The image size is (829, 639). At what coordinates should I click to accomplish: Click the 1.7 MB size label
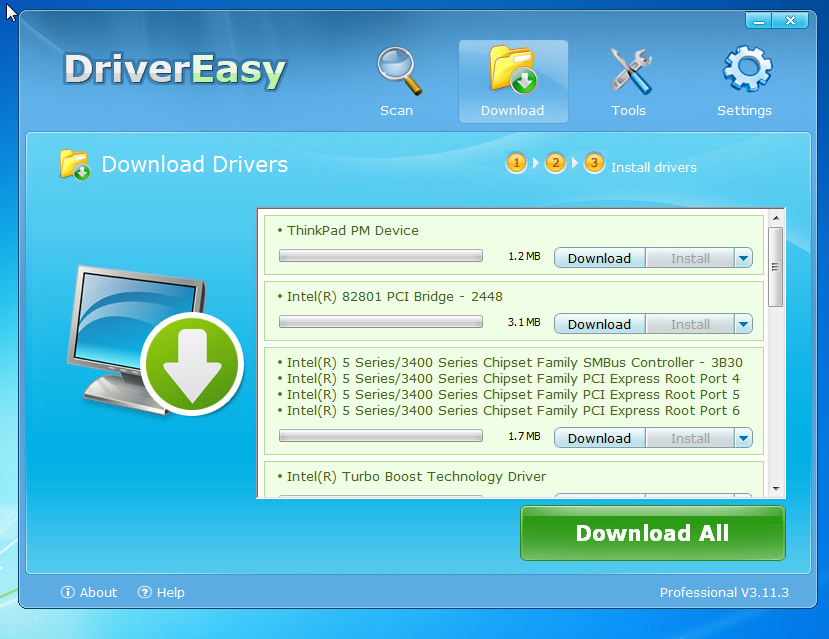524,437
